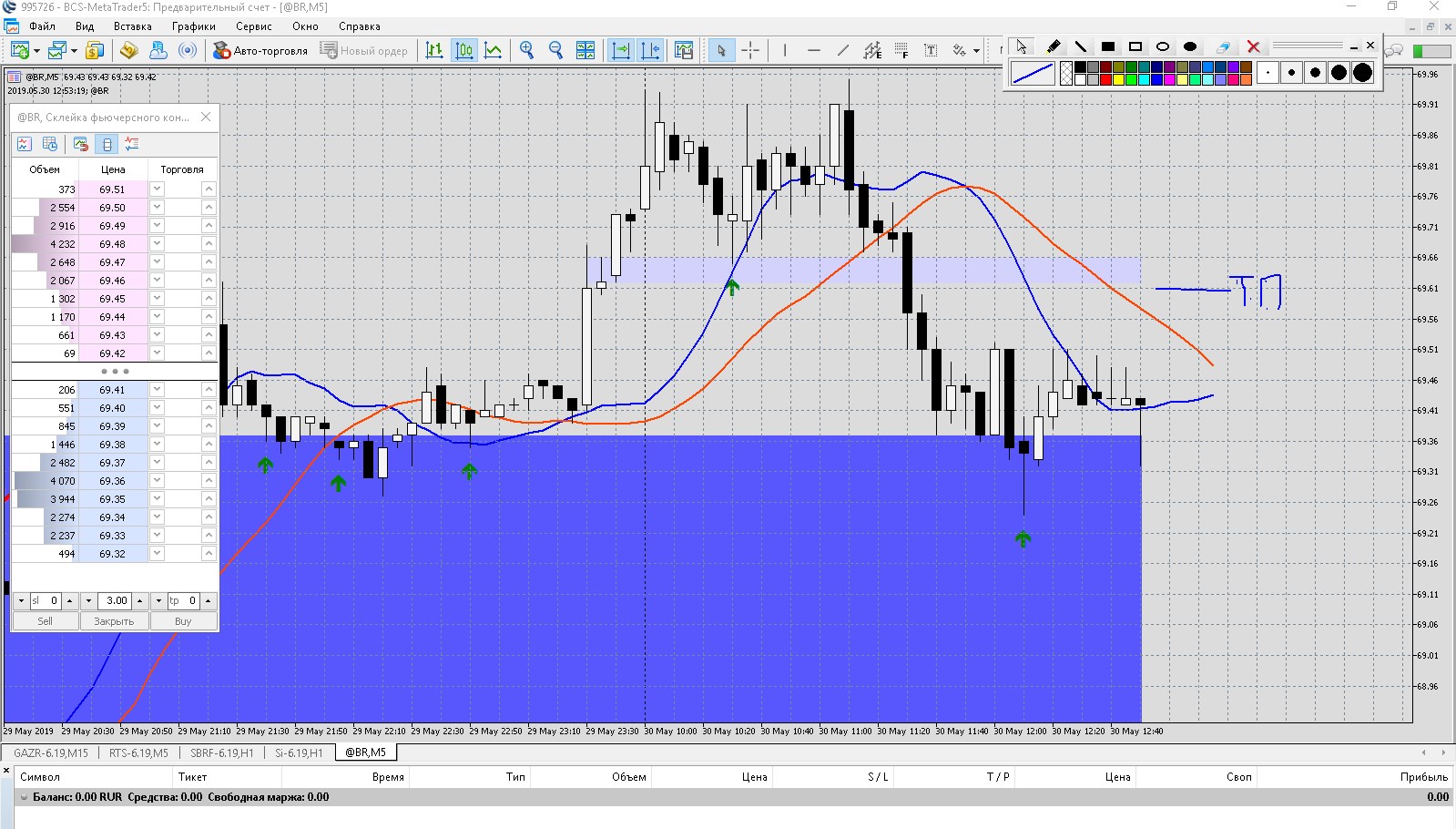Click the signals broadcast icon
Image resolution: width=1456 pixels, height=829 pixels.
coord(188,50)
